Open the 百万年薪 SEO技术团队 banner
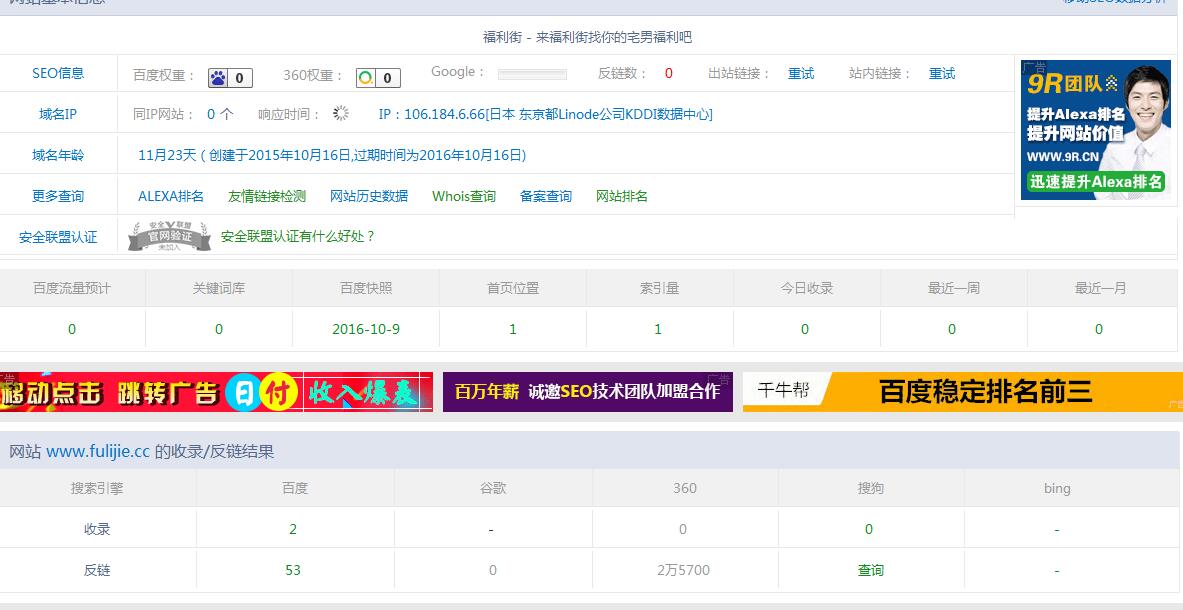Image resolution: width=1183 pixels, height=610 pixels. click(x=587, y=392)
